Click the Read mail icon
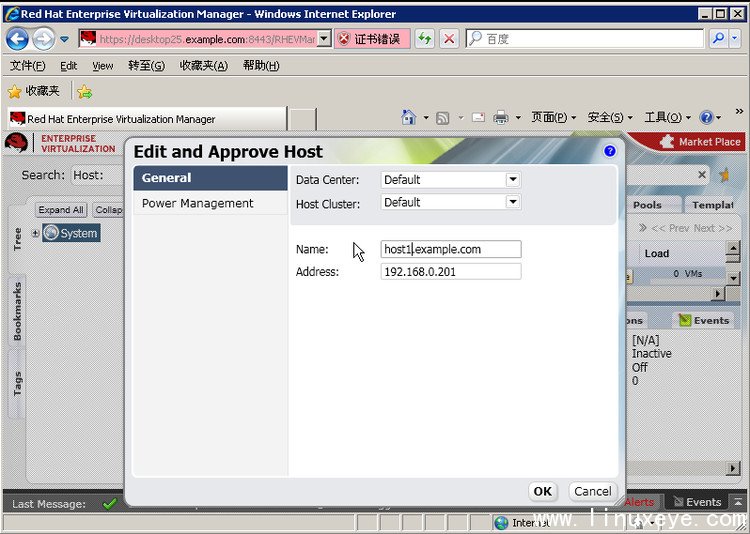Viewport: 750px width, 534px height. tap(478, 117)
